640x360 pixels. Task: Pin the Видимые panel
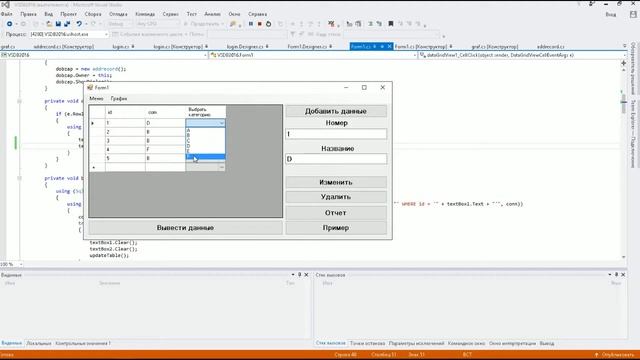pyautogui.click(x=299, y=275)
